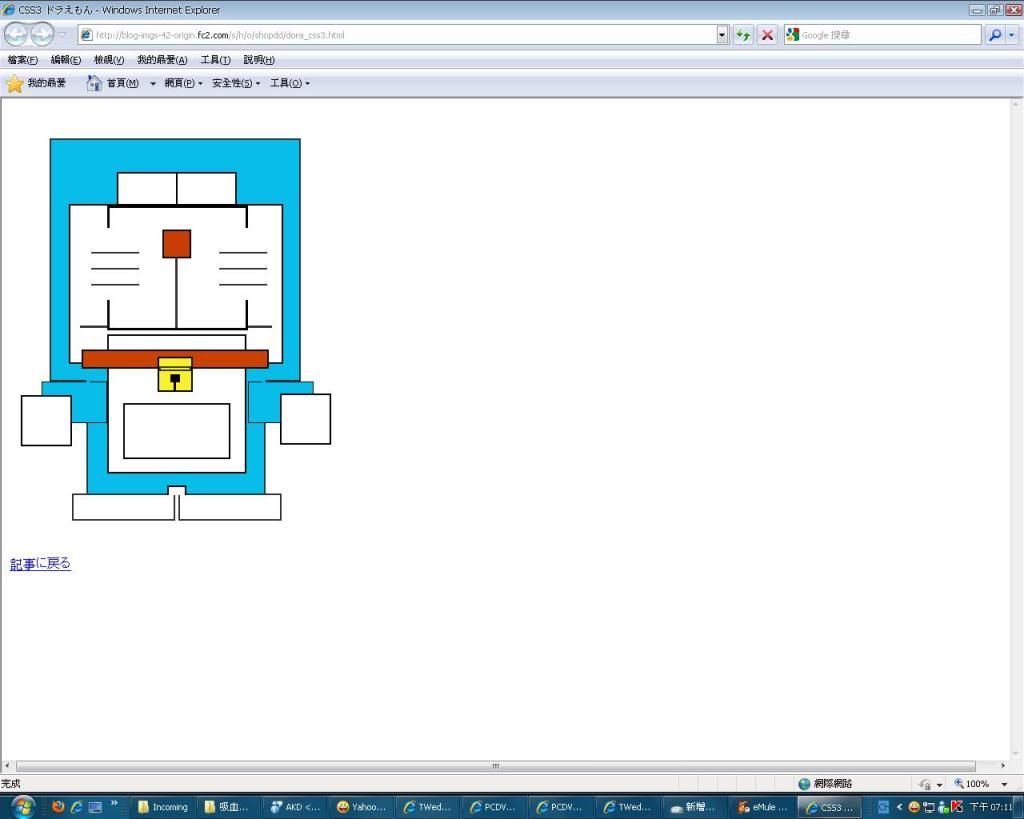
Task: Go forward using the Forward arrow button
Action: pyautogui.click(x=42, y=35)
